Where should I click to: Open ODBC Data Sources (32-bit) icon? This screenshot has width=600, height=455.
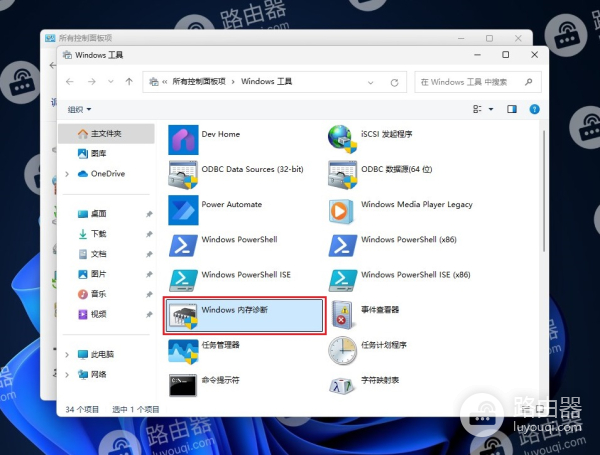pyautogui.click(x=183, y=175)
